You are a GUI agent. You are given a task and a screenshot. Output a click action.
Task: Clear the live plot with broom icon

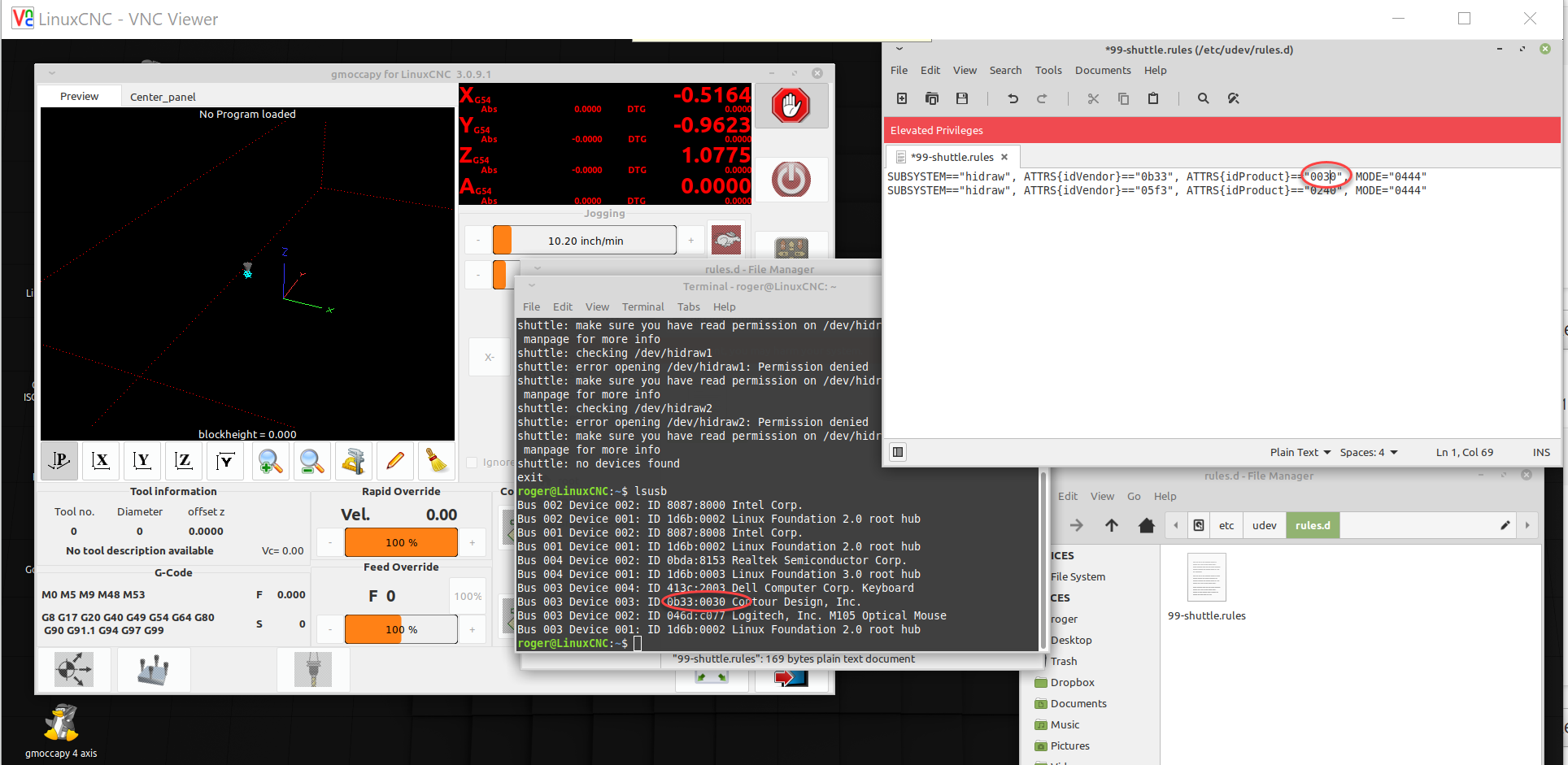[x=436, y=462]
